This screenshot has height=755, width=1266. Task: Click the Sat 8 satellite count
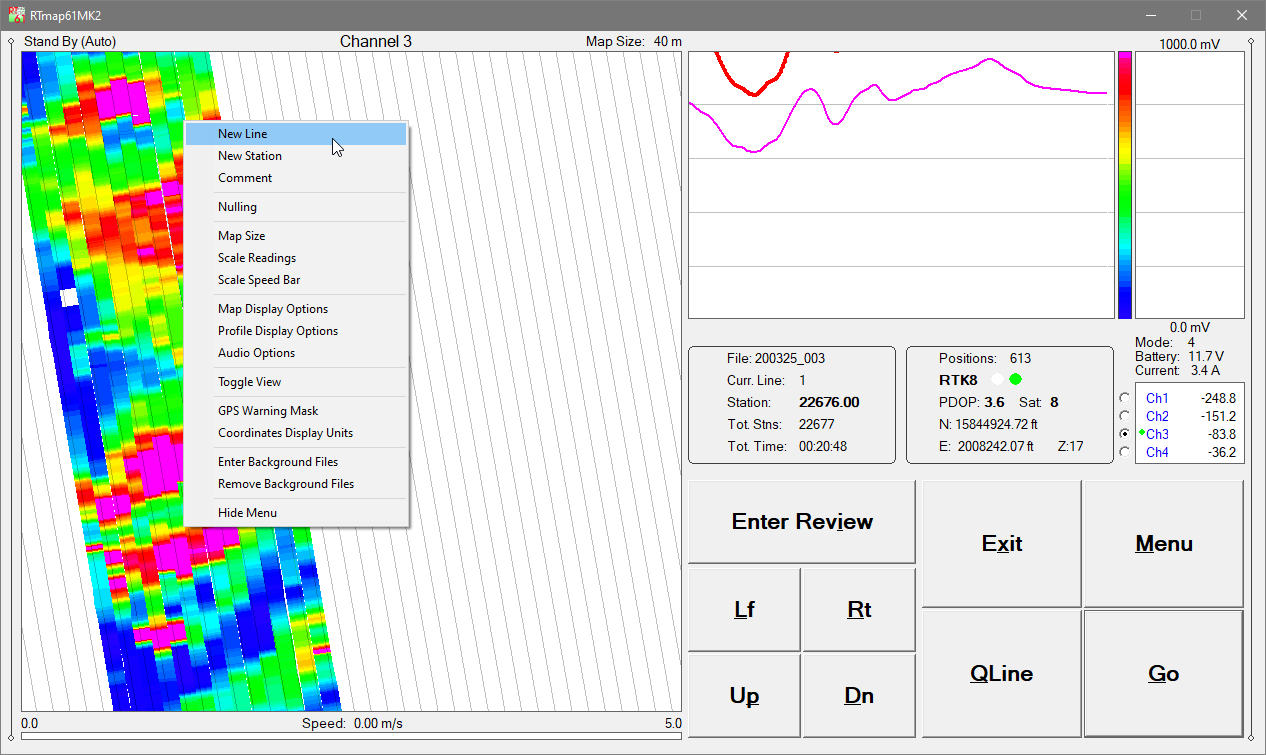click(x=1039, y=402)
